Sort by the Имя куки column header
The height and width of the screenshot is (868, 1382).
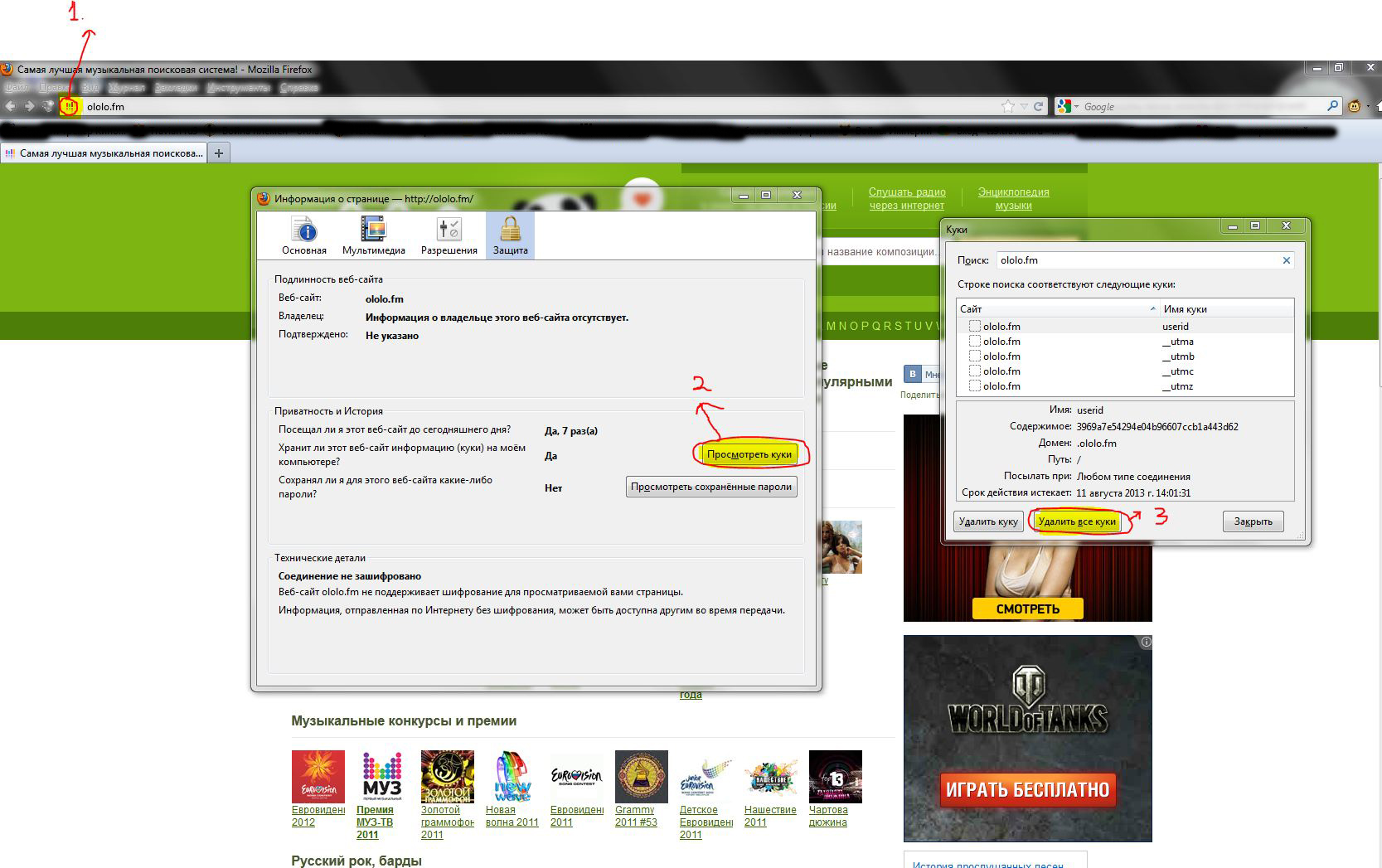[x=1226, y=308]
